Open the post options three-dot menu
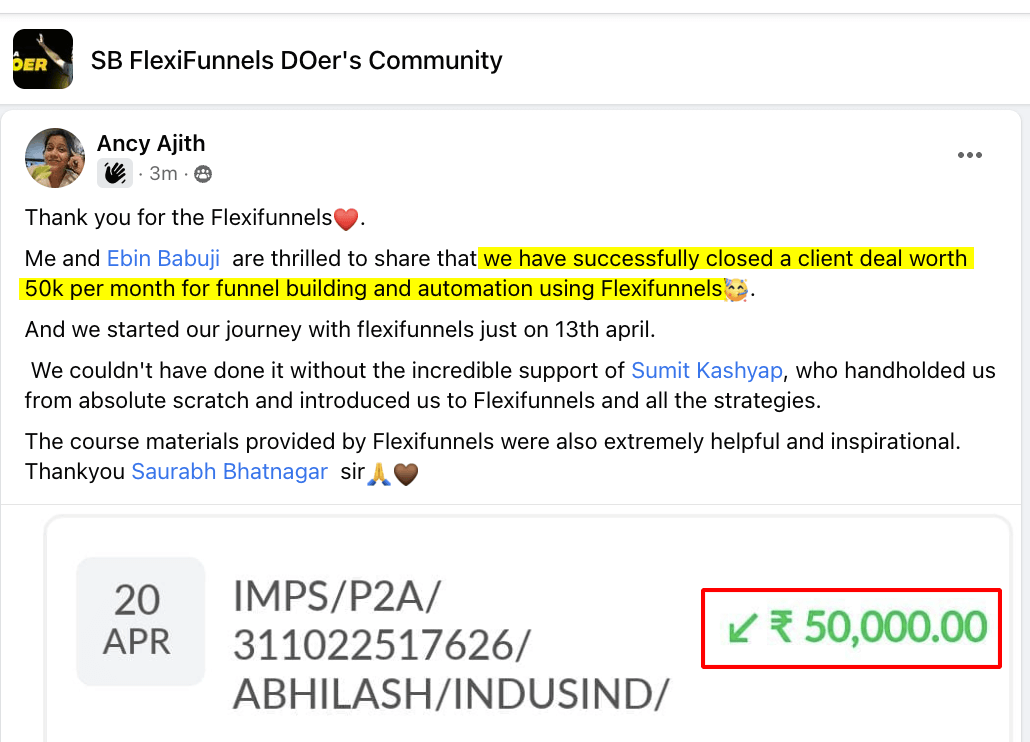The image size is (1030, 742). pos(969,155)
